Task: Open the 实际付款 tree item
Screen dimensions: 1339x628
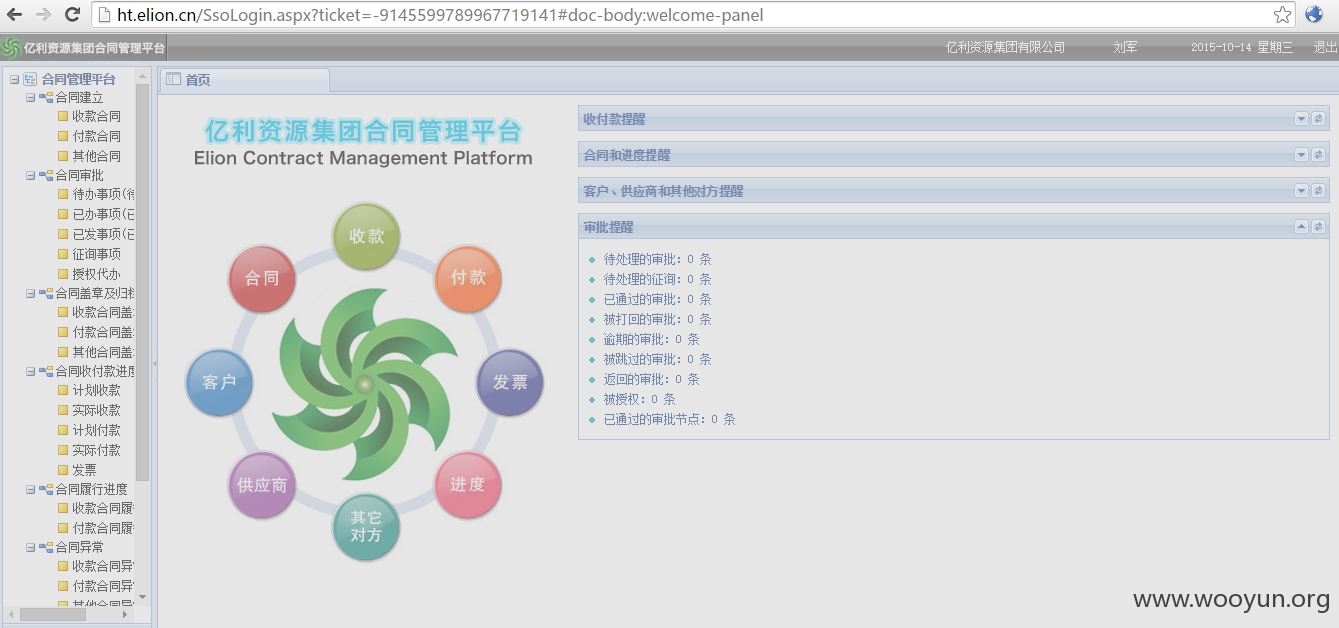Action: 96,450
